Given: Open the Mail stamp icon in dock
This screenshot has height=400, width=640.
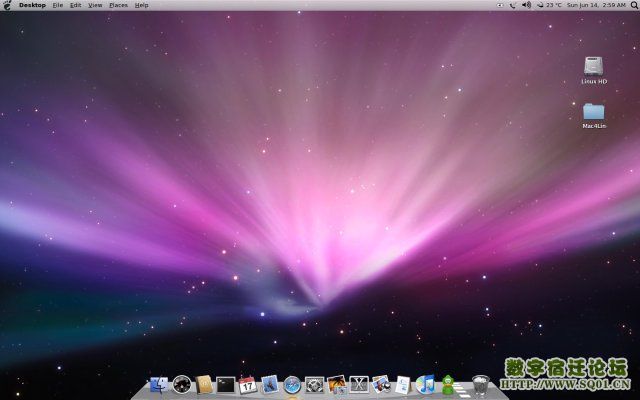Looking at the screenshot, I should click(x=270, y=384).
